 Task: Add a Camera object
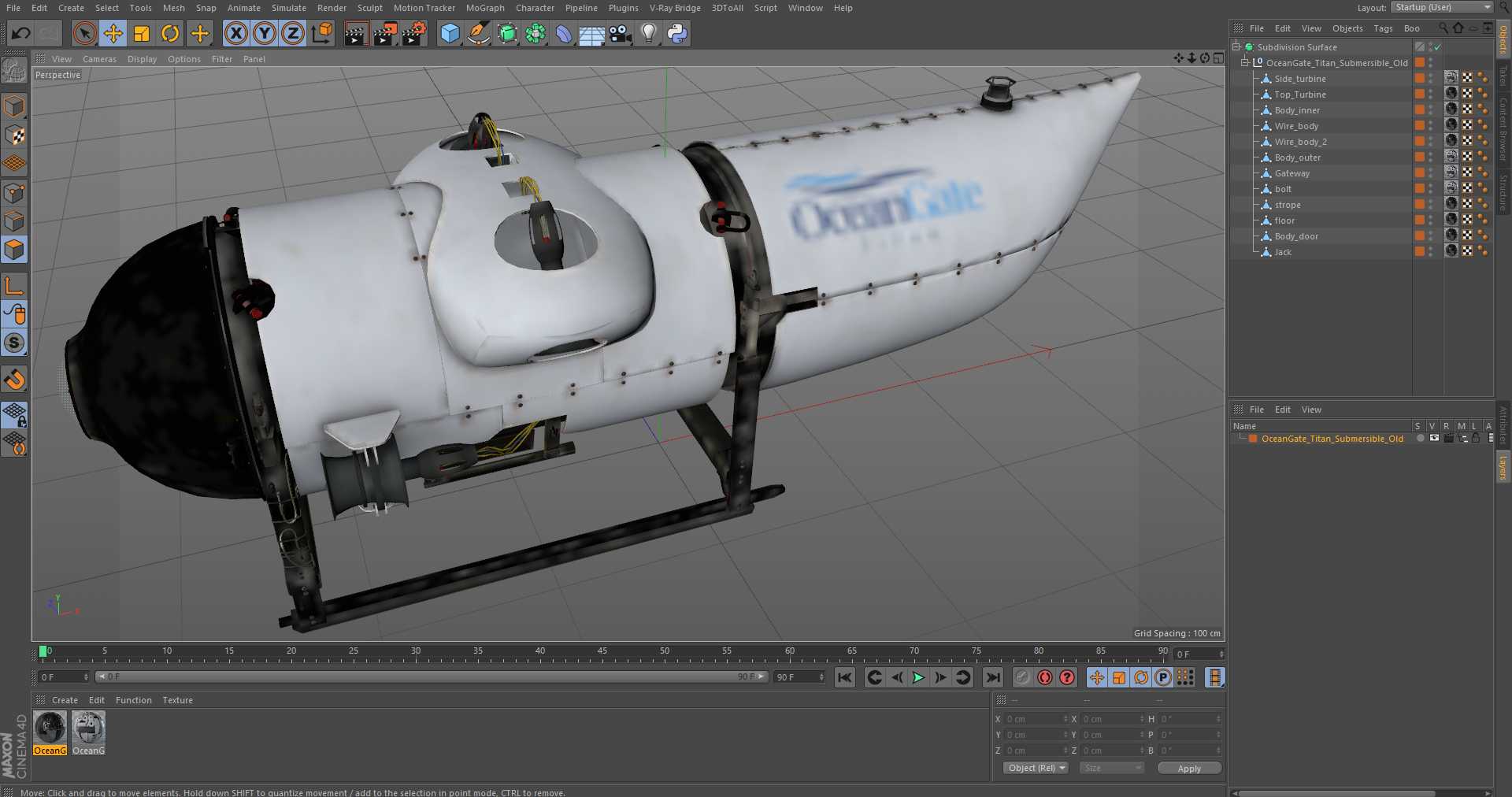621,33
